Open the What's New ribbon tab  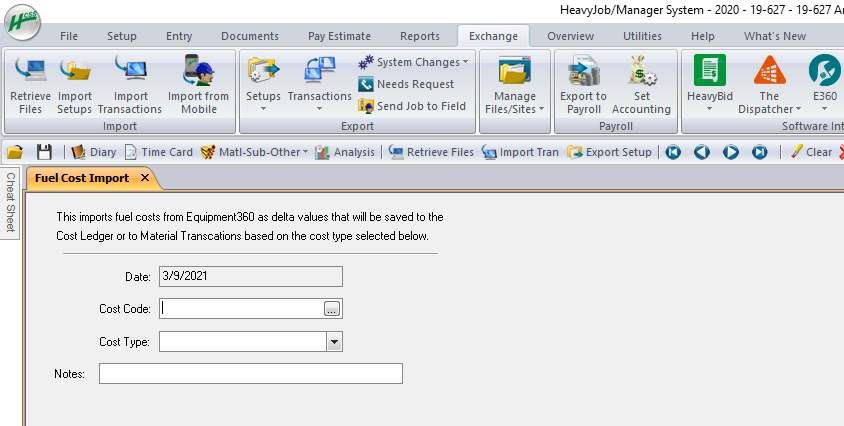coord(775,36)
